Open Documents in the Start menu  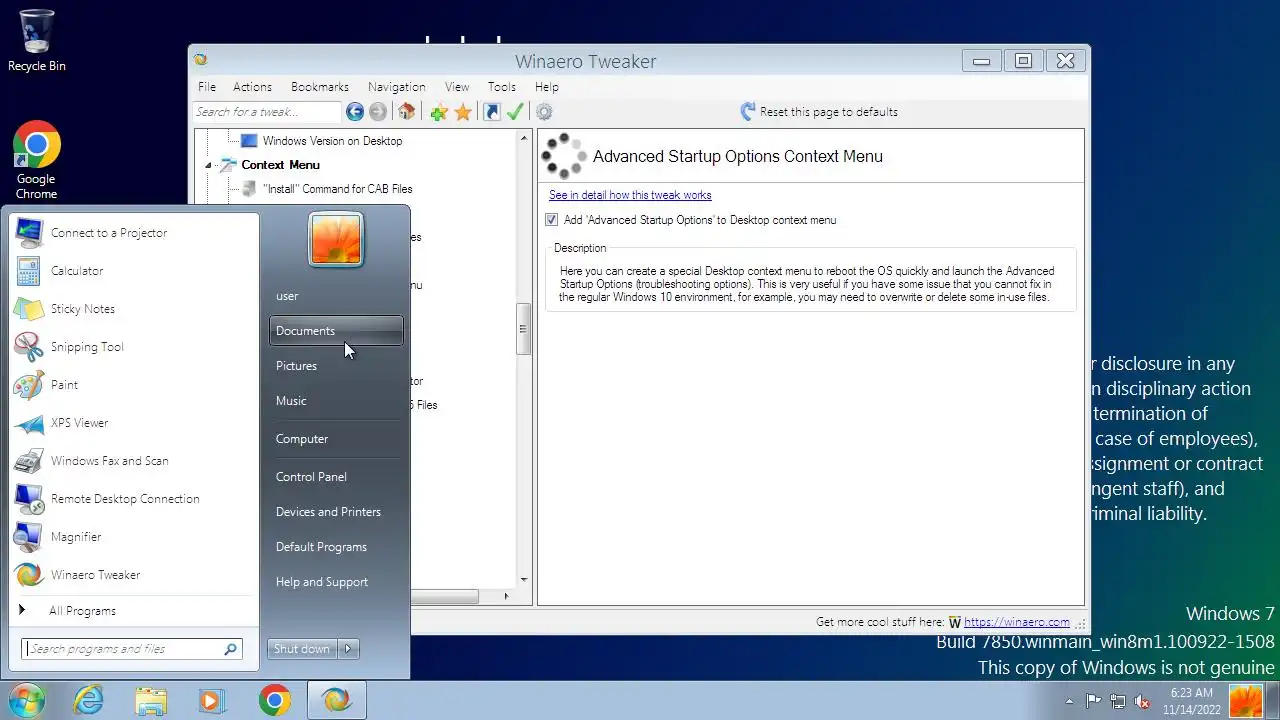[336, 331]
